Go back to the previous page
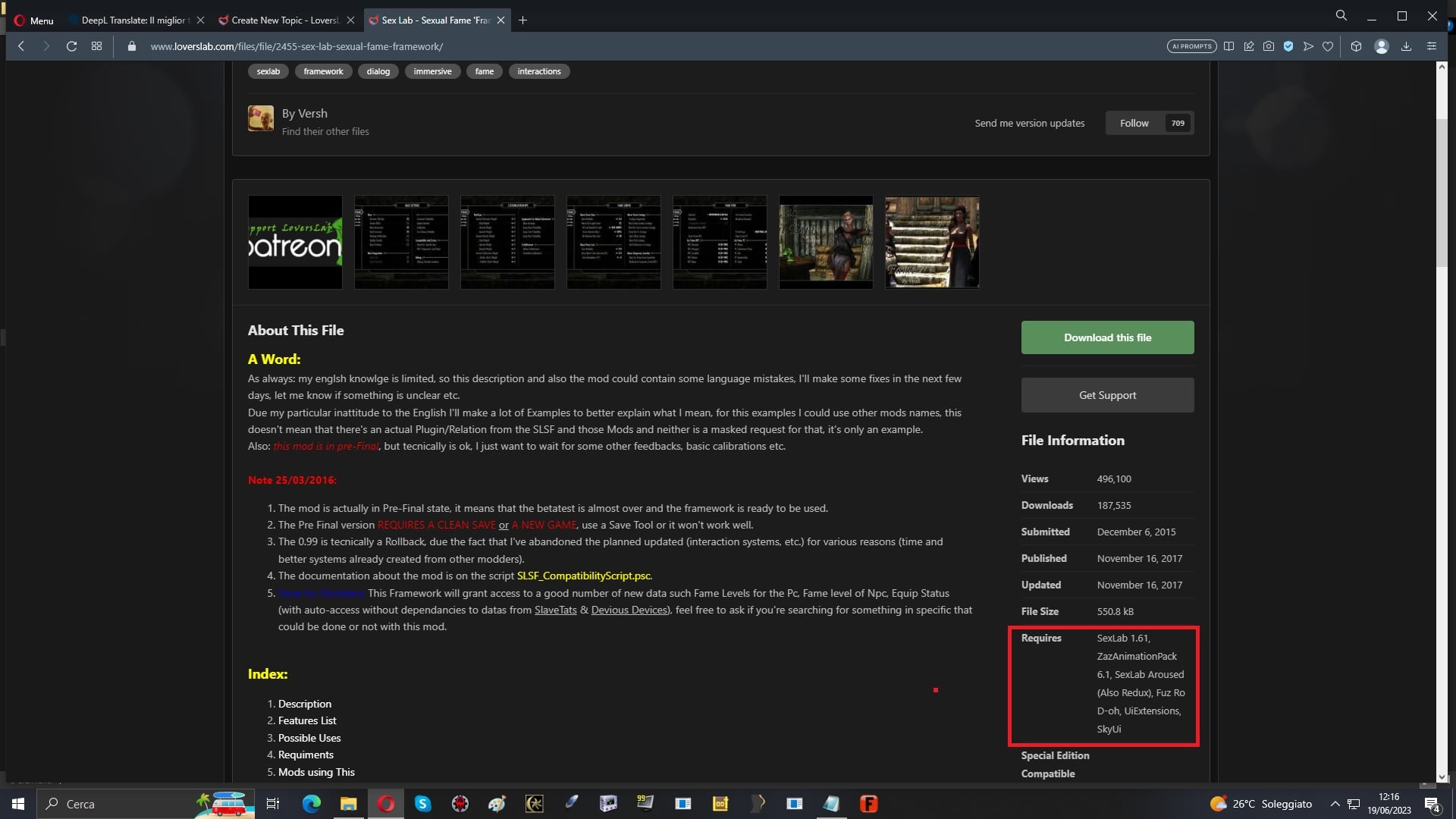This screenshot has width=1456, height=819. (21, 46)
